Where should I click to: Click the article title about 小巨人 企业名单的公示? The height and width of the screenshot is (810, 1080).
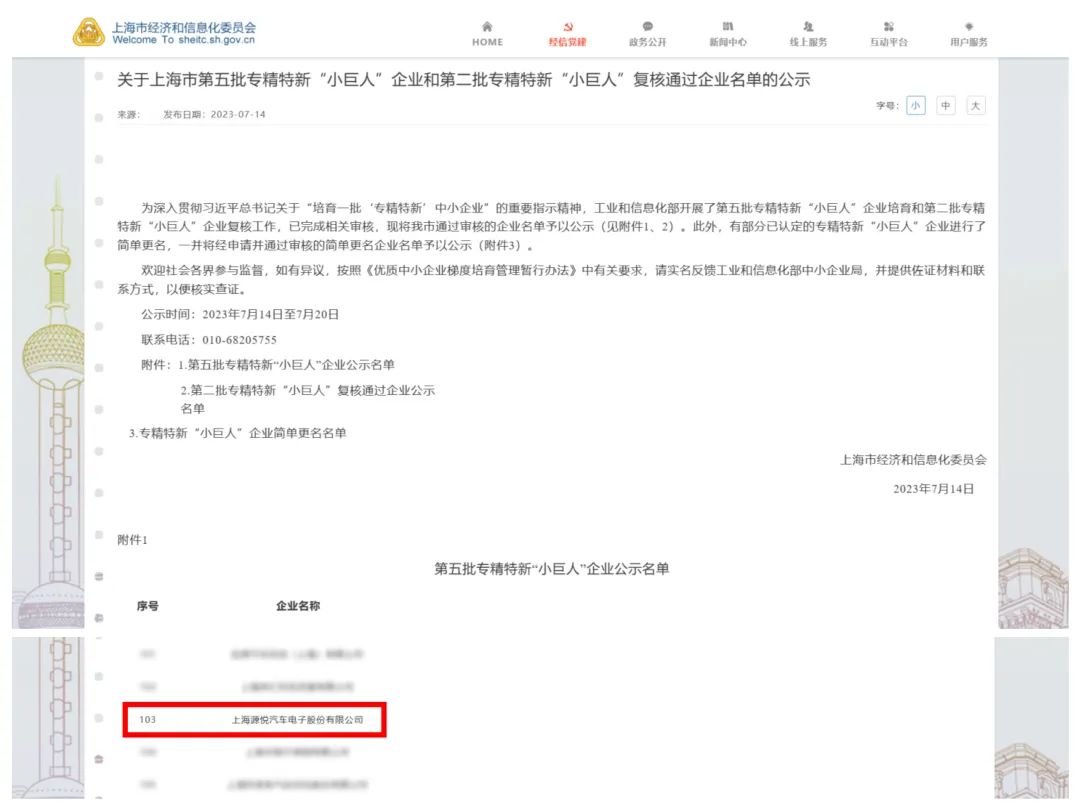click(464, 80)
